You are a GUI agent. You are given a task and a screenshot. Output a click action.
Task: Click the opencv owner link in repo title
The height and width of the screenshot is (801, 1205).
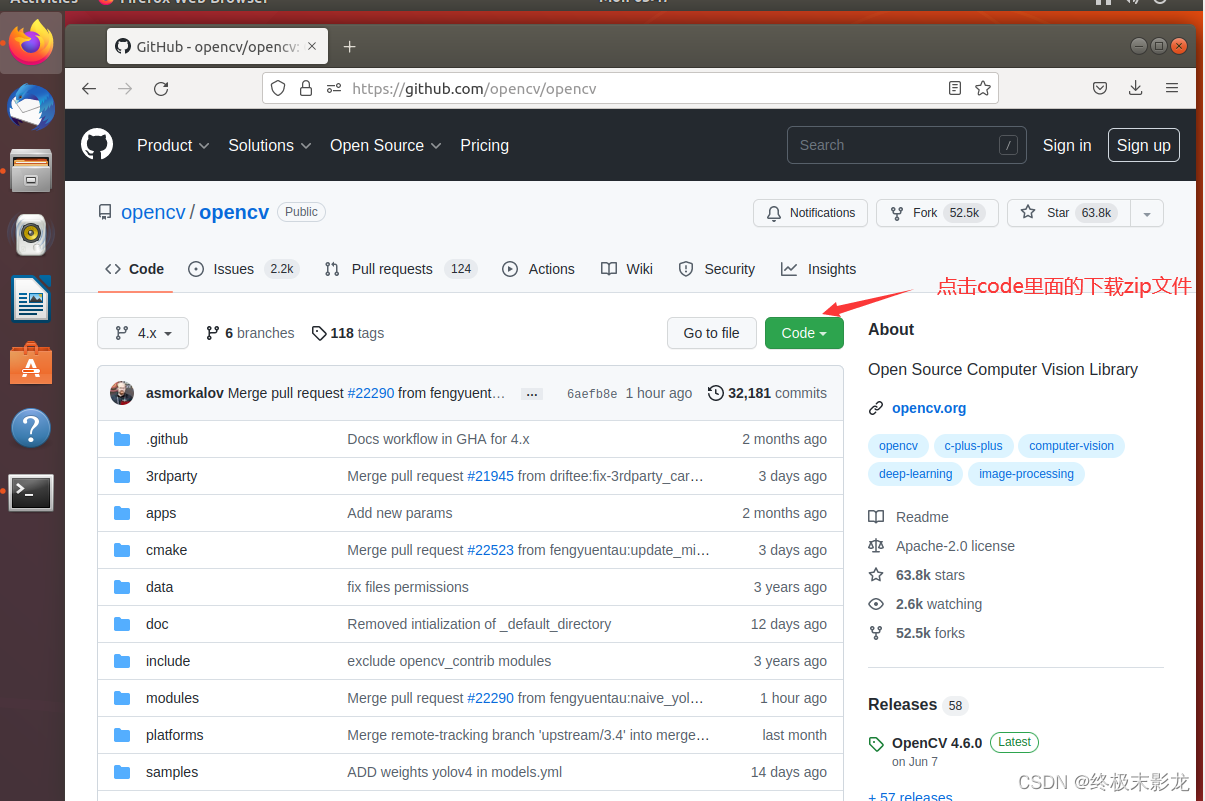tap(153, 212)
